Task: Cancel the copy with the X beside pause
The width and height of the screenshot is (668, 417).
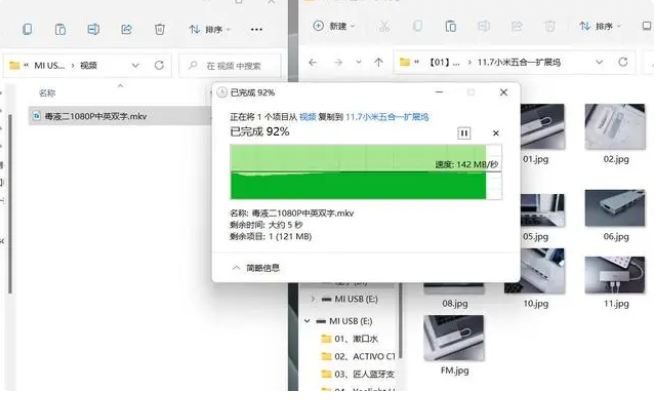Action: click(x=496, y=132)
